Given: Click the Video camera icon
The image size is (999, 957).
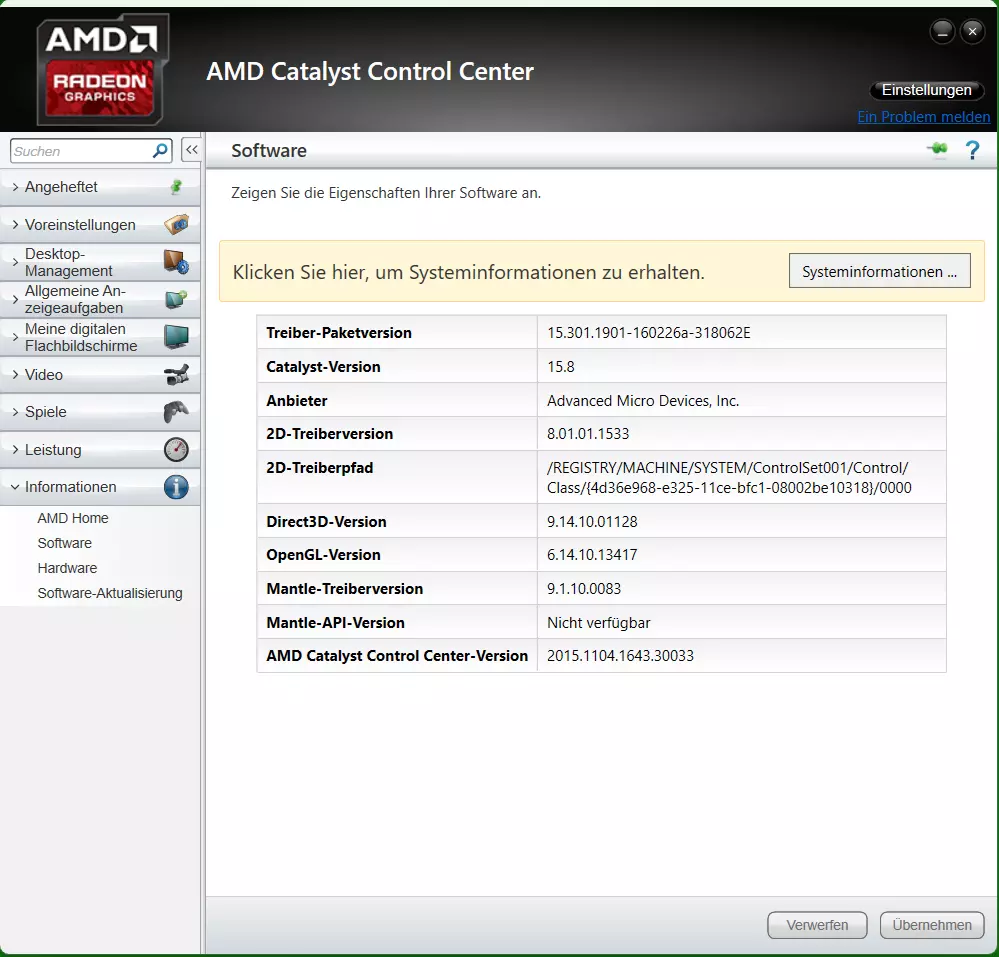Looking at the screenshot, I should 176,375.
